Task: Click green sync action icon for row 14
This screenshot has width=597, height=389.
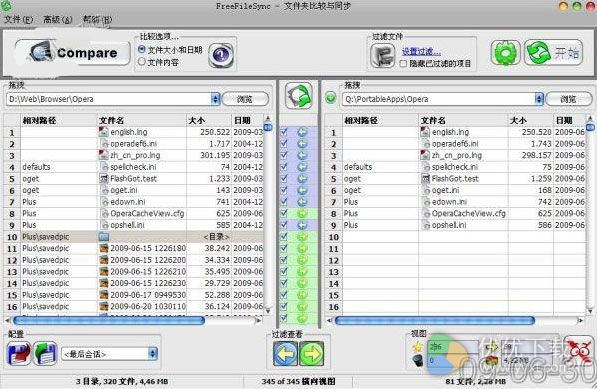Action: coord(302,283)
